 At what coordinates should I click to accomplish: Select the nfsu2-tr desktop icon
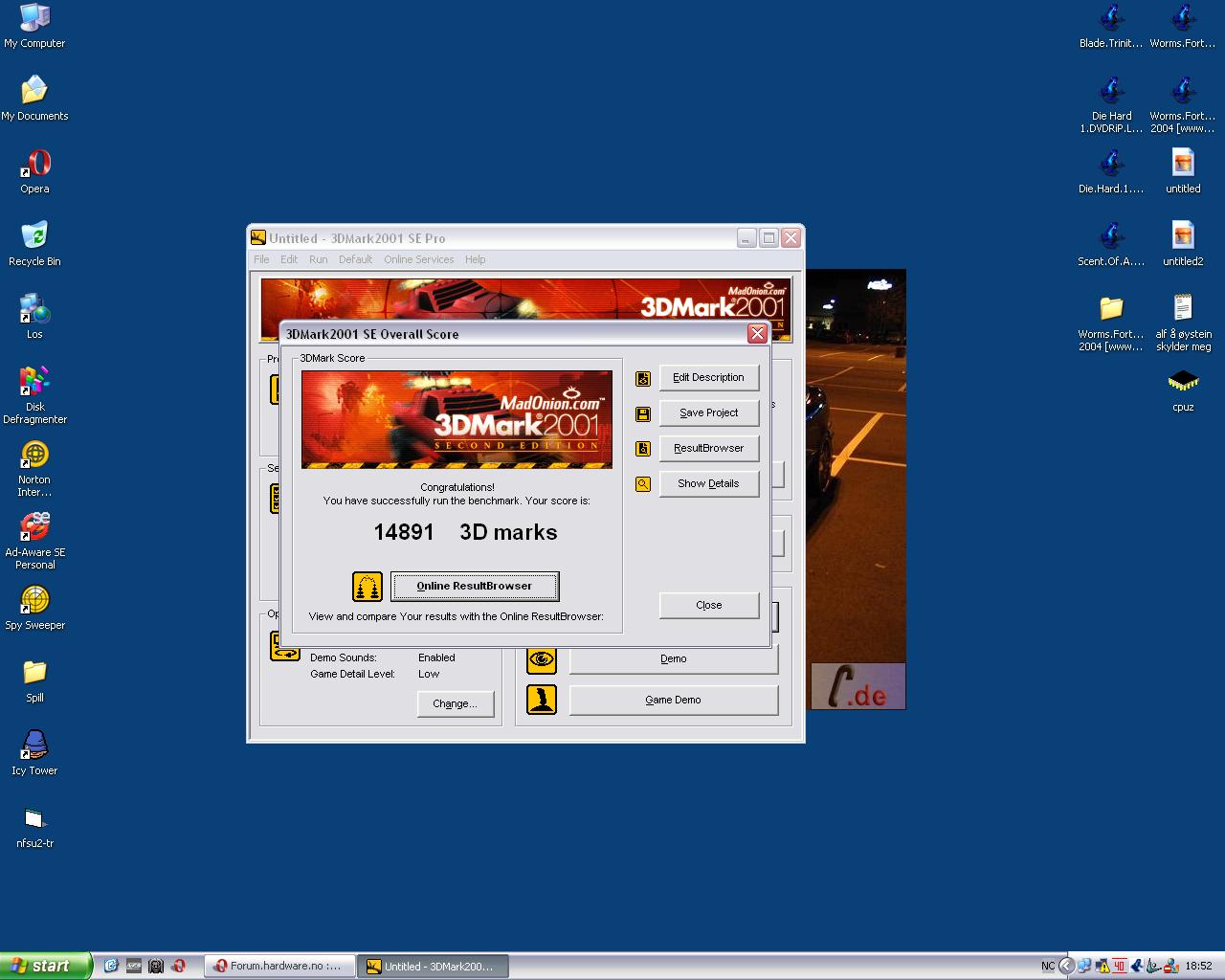point(34,826)
